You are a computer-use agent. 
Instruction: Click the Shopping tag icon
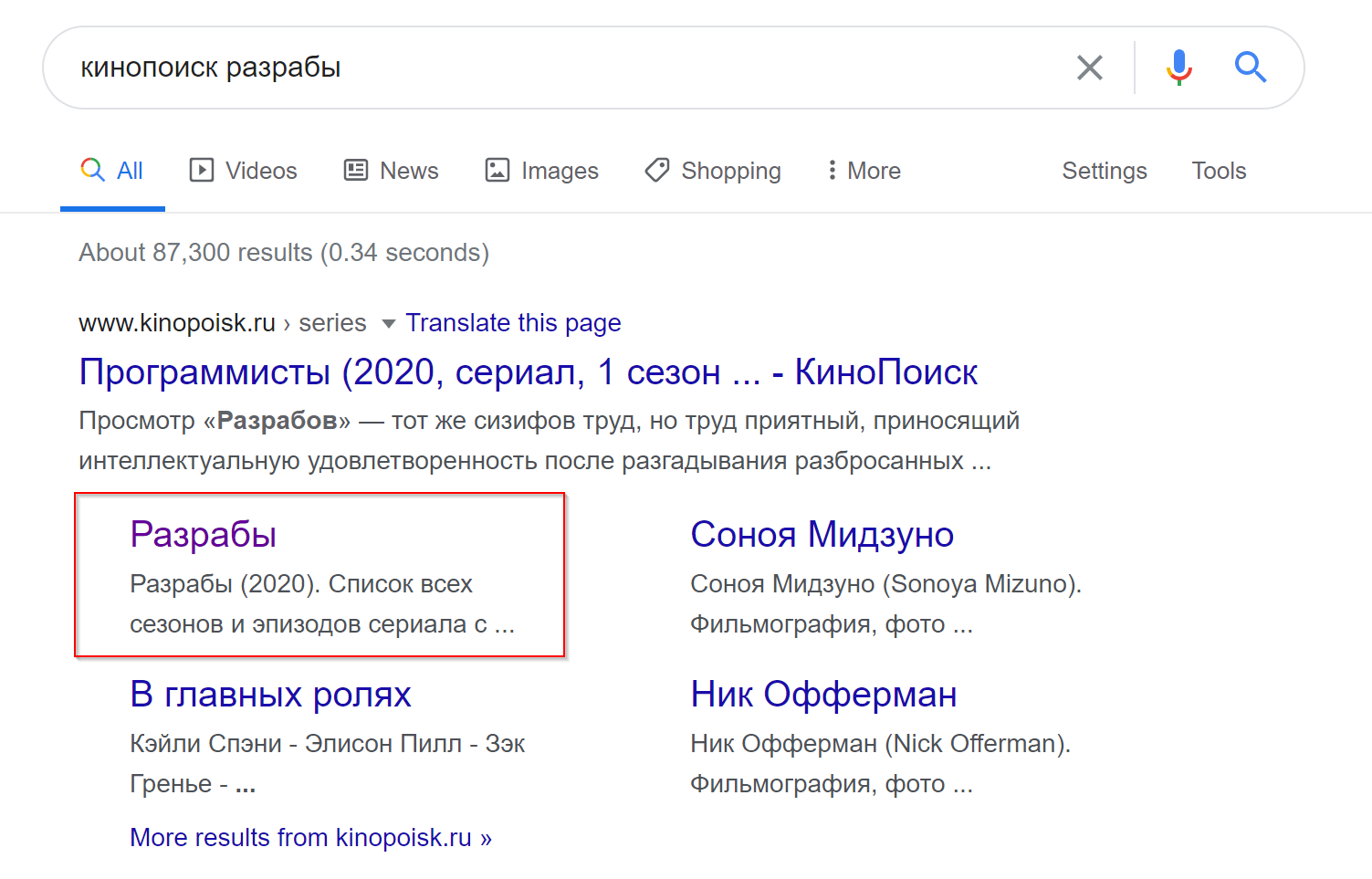(x=656, y=171)
